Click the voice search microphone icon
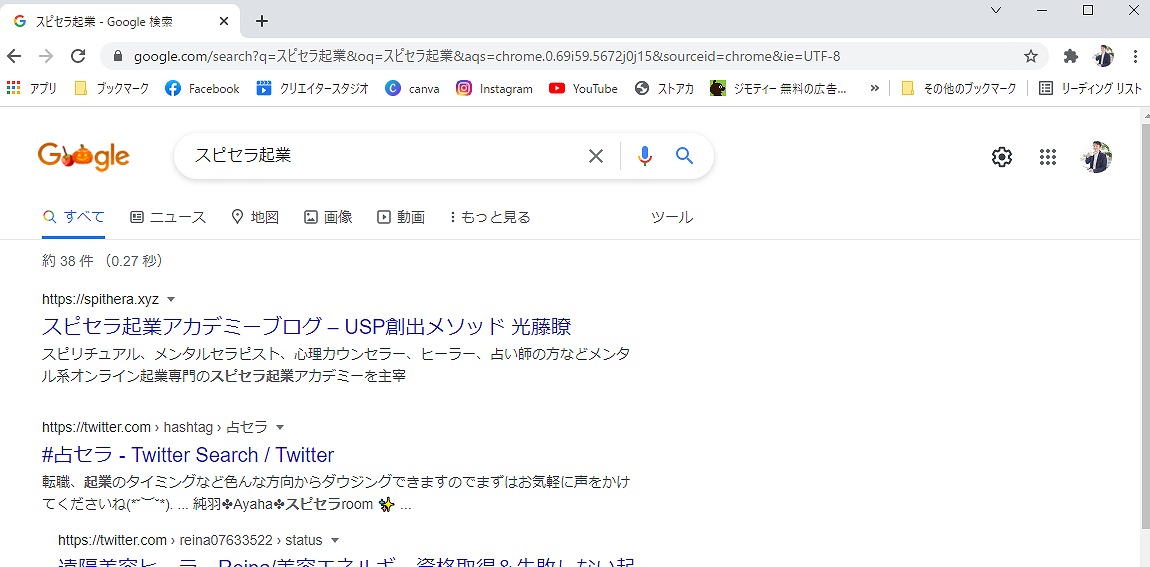The width and height of the screenshot is (1150, 567). [645, 156]
